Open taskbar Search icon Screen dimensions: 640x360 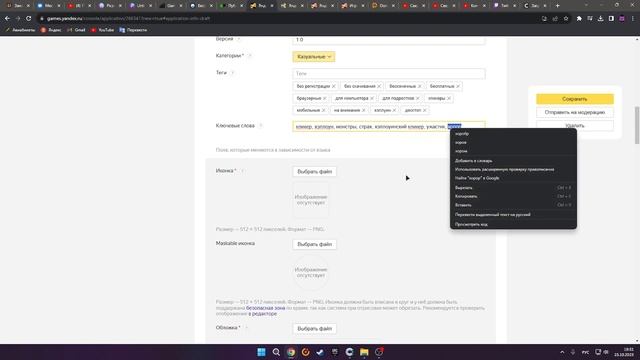pos(276,352)
